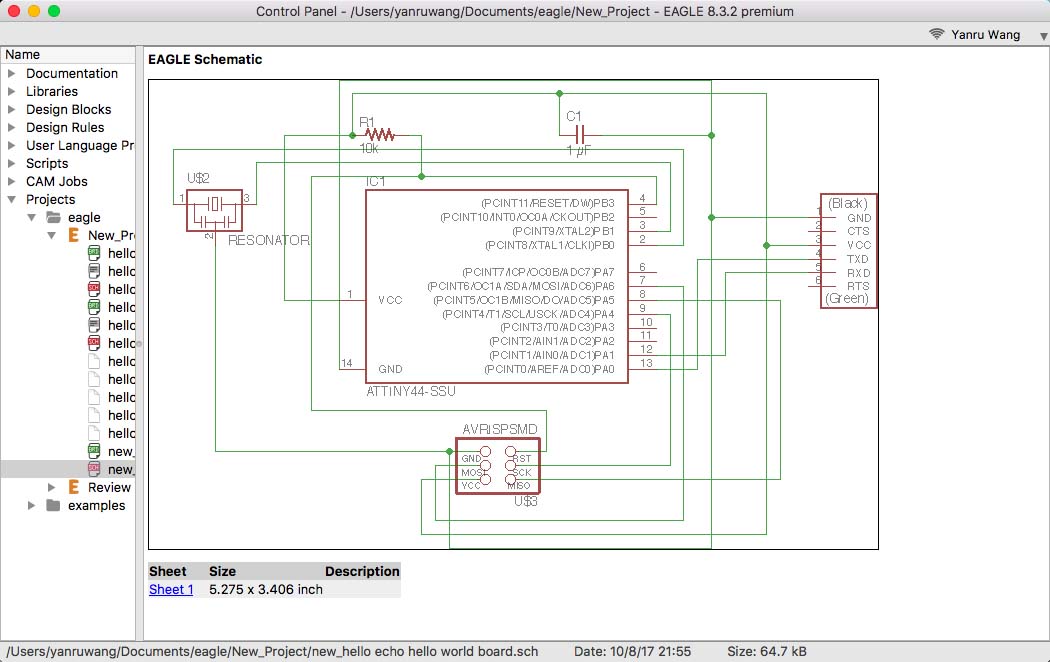Open the Sheet 1 link
Viewport: 1050px width, 662px height.
click(171, 590)
